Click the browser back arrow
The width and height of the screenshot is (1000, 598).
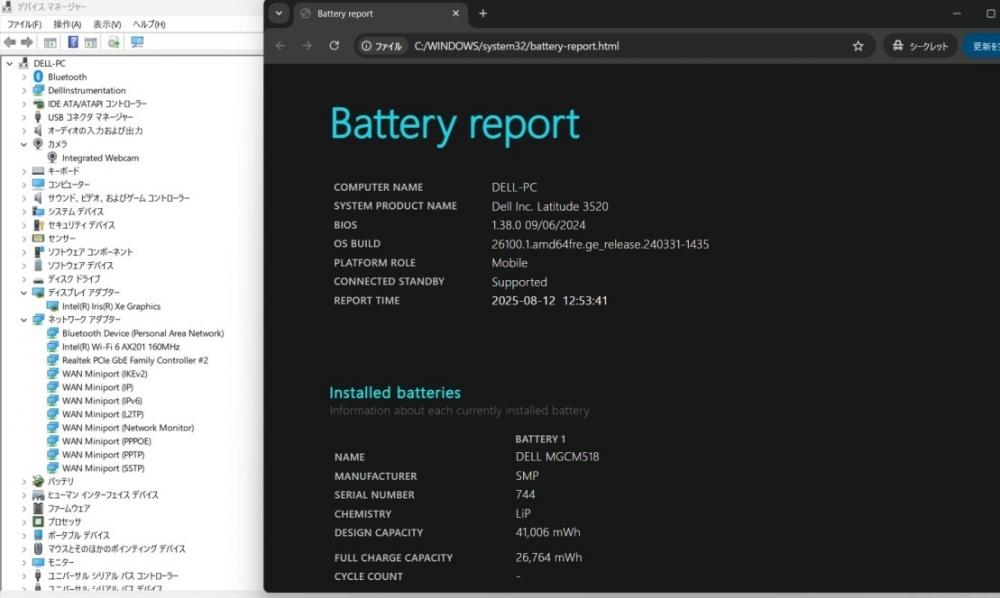pyautogui.click(x=281, y=46)
